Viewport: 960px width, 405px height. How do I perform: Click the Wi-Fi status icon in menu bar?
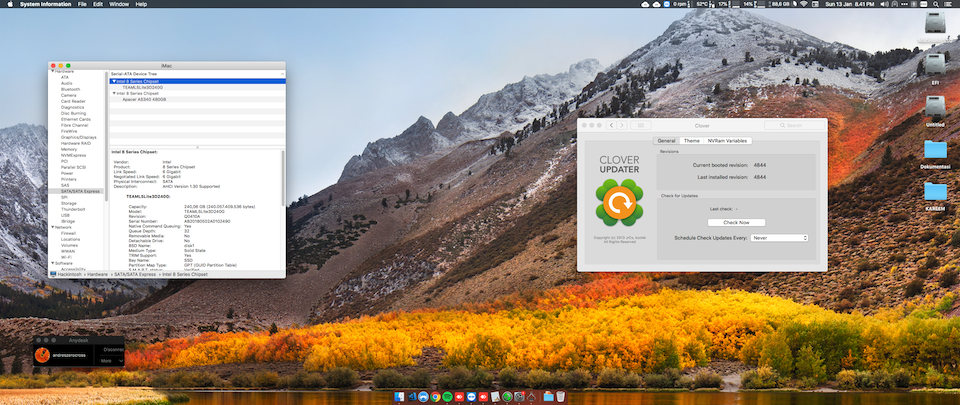pos(802,4)
